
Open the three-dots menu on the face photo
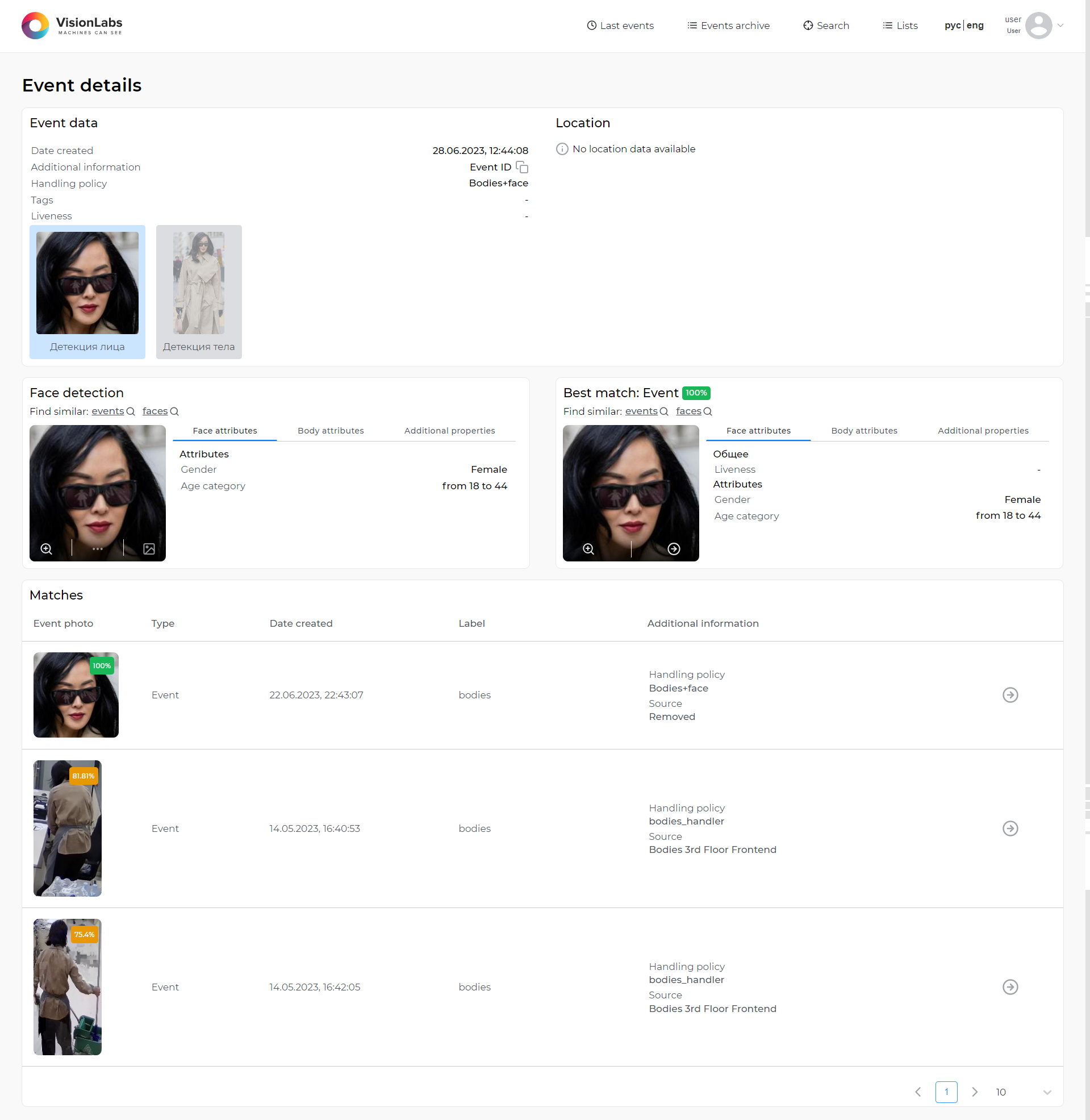click(x=97, y=548)
